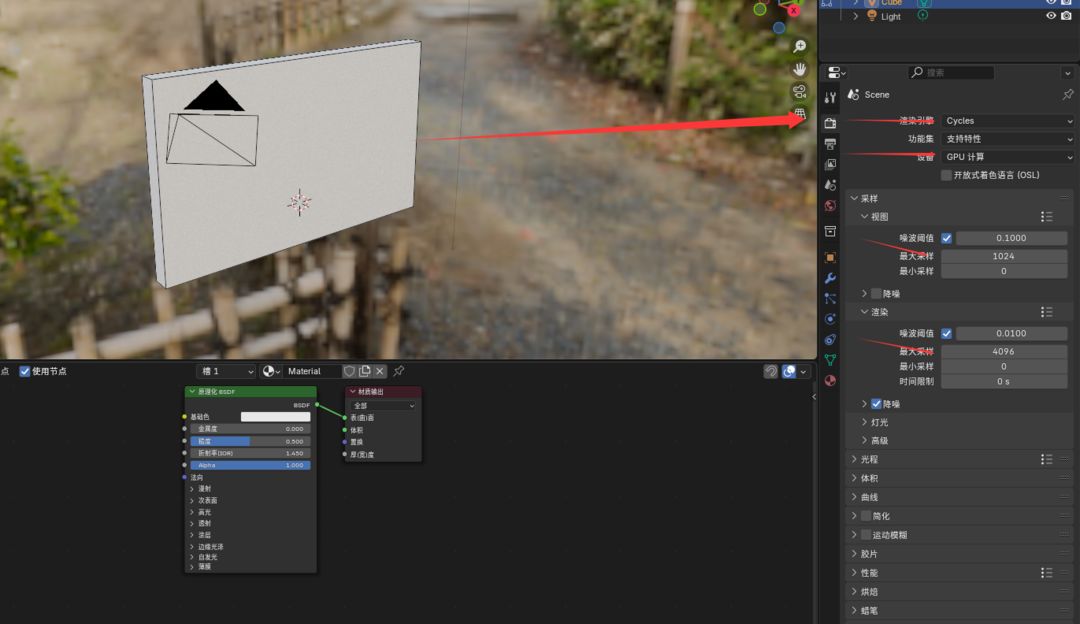The height and width of the screenshot is (624, 1080).
Task: Open the Collection properties tab icon
Action: 830,231
